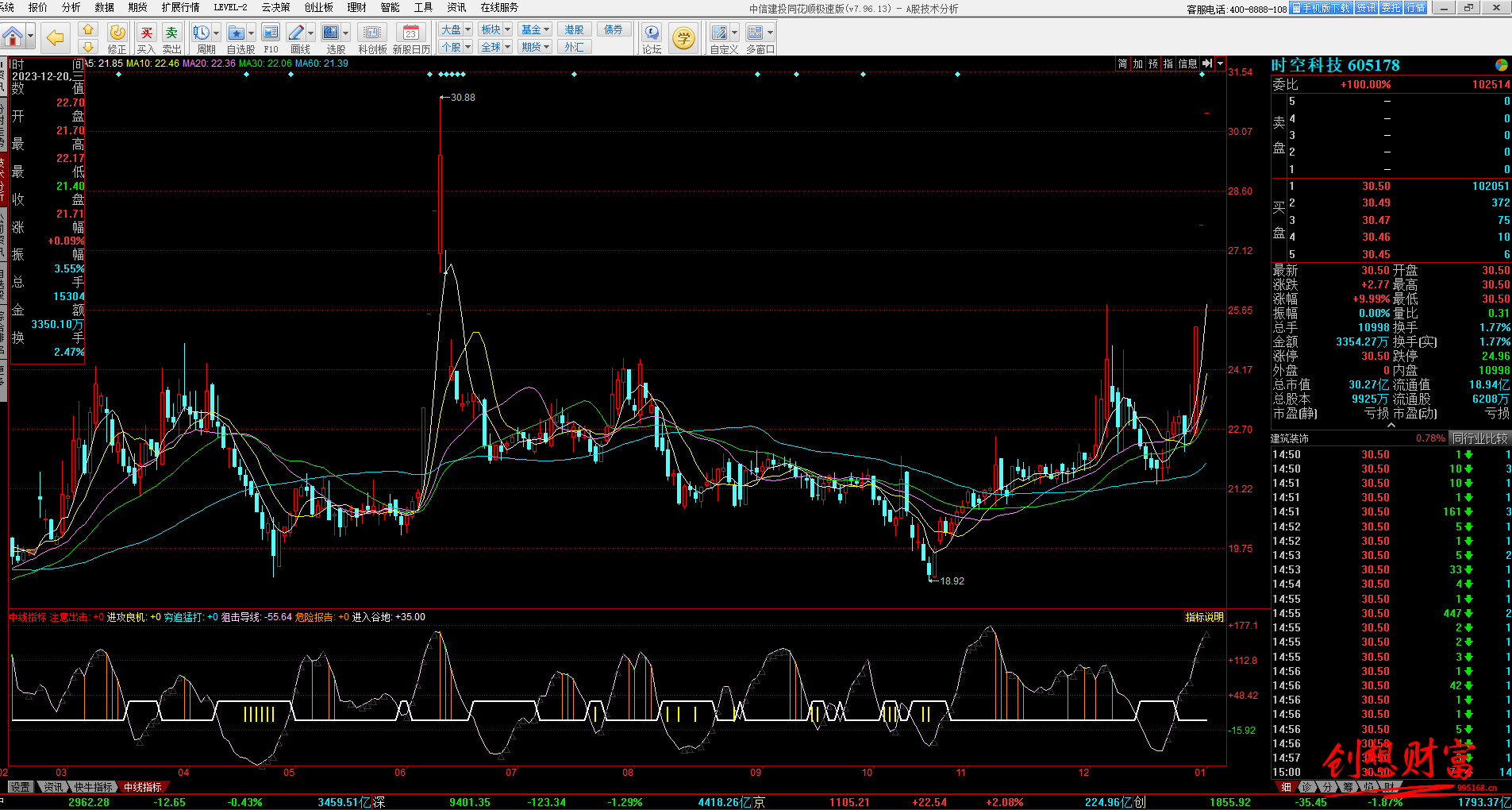Open the 论坛 forum icon
1512x810 pixels.
click(x=652, y=33)
